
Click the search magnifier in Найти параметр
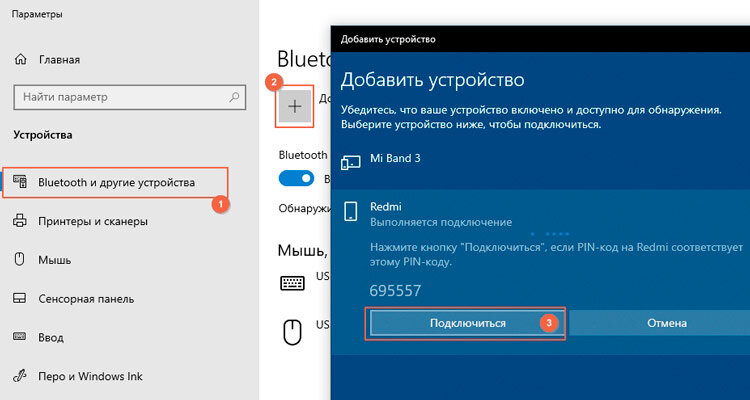coord(234,97)
